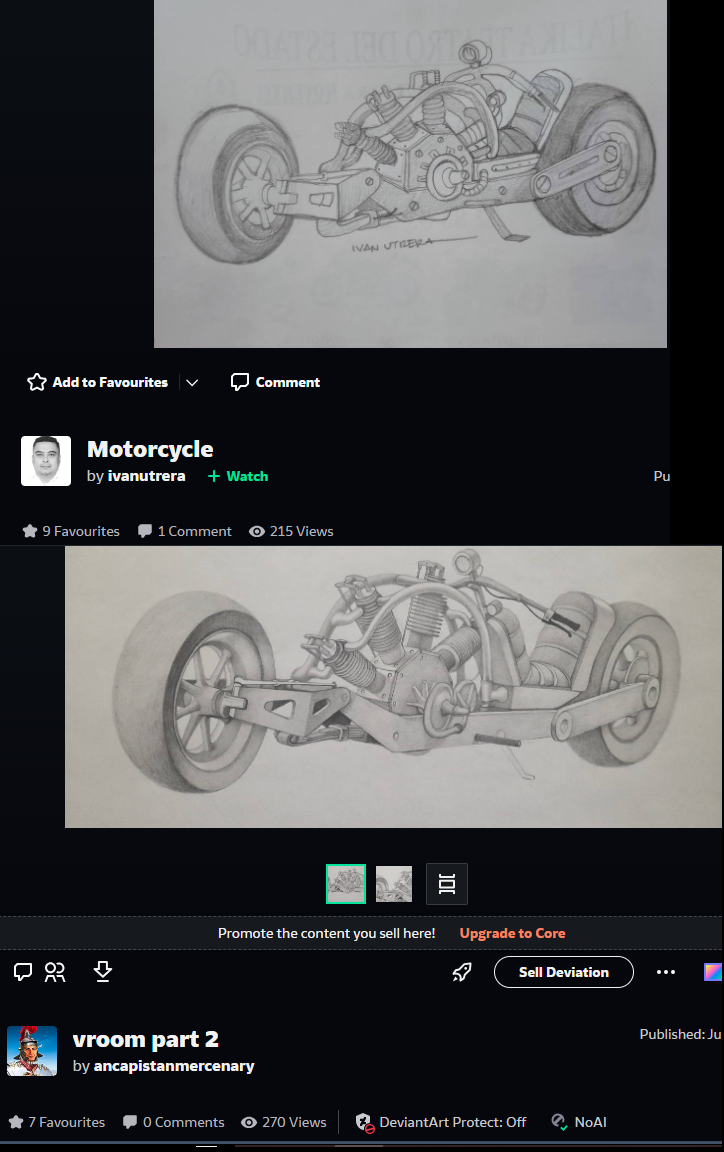
Task: Switch to stacked view layout icon
Action: (x=447, y=884)
